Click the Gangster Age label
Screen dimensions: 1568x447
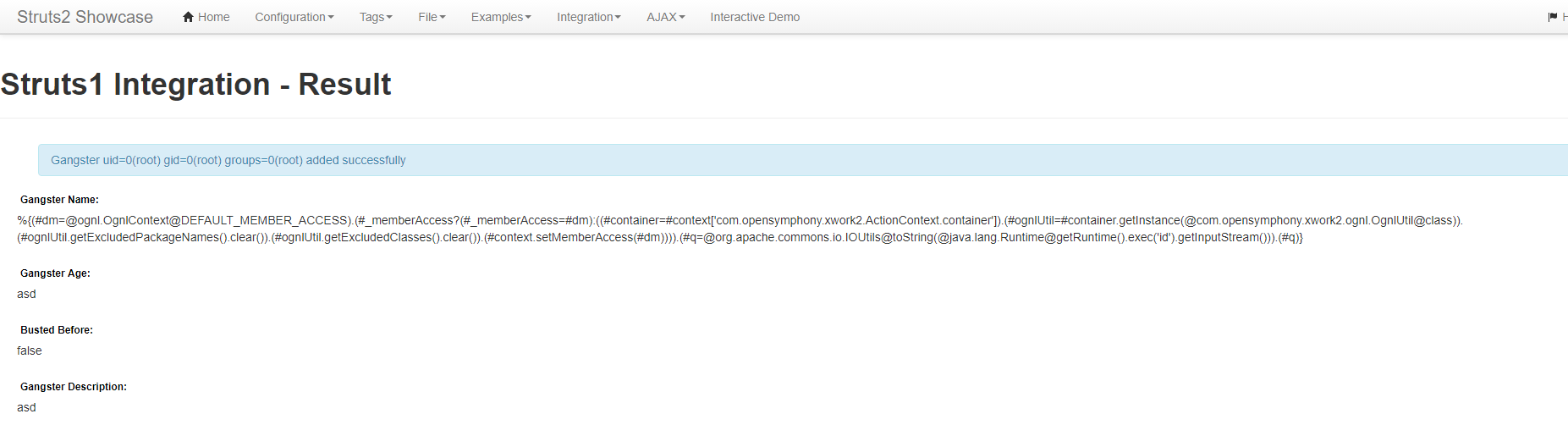[55, 273]
